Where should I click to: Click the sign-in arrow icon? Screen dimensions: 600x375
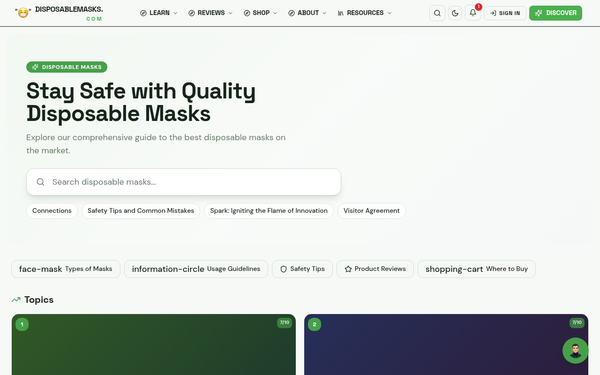(493, 13)
